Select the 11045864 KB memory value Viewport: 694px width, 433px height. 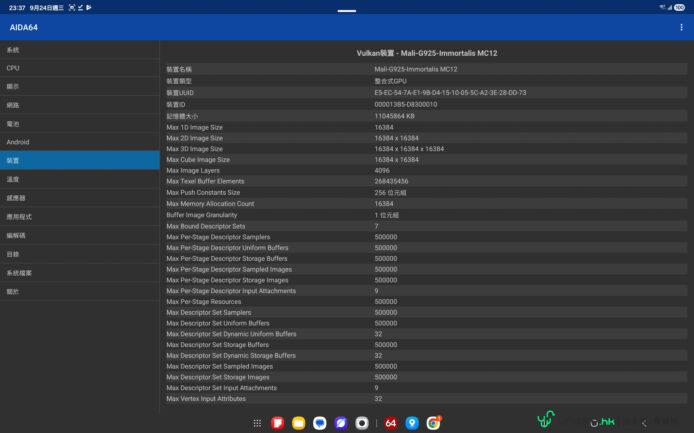(394, 116)
